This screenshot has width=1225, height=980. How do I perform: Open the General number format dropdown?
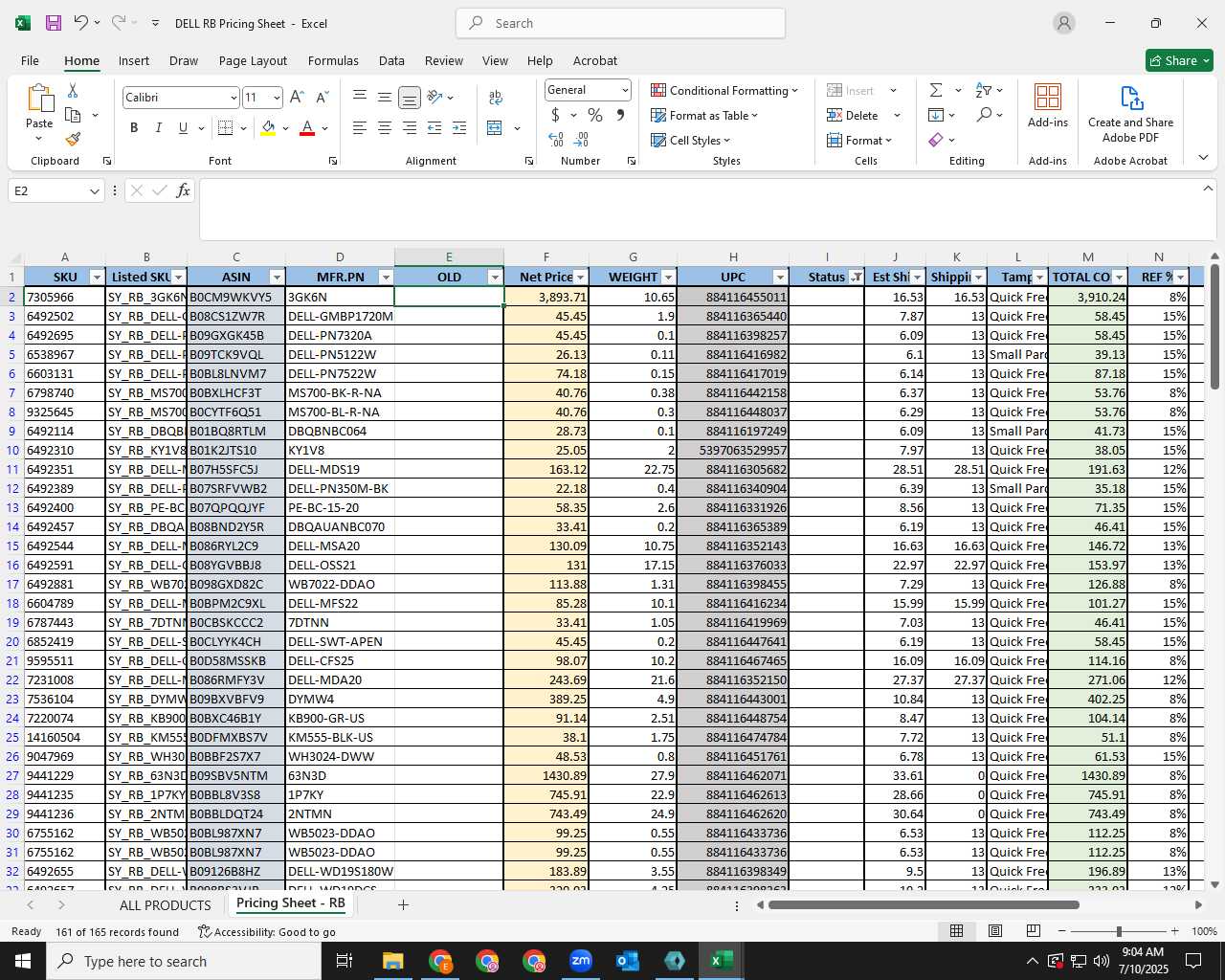[x=625, y=90]
